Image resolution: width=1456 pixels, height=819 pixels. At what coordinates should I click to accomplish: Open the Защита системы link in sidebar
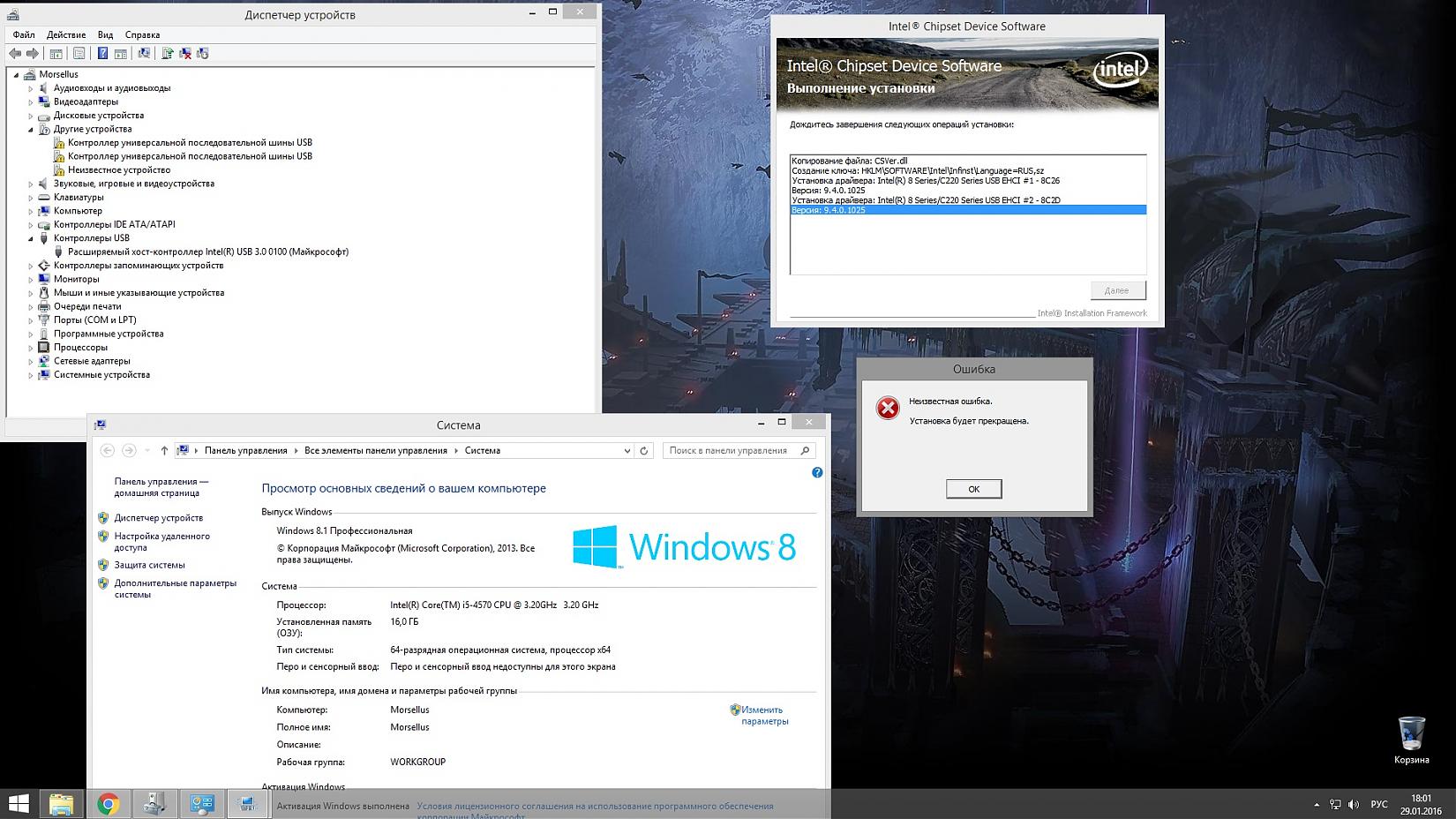(149, 565)
